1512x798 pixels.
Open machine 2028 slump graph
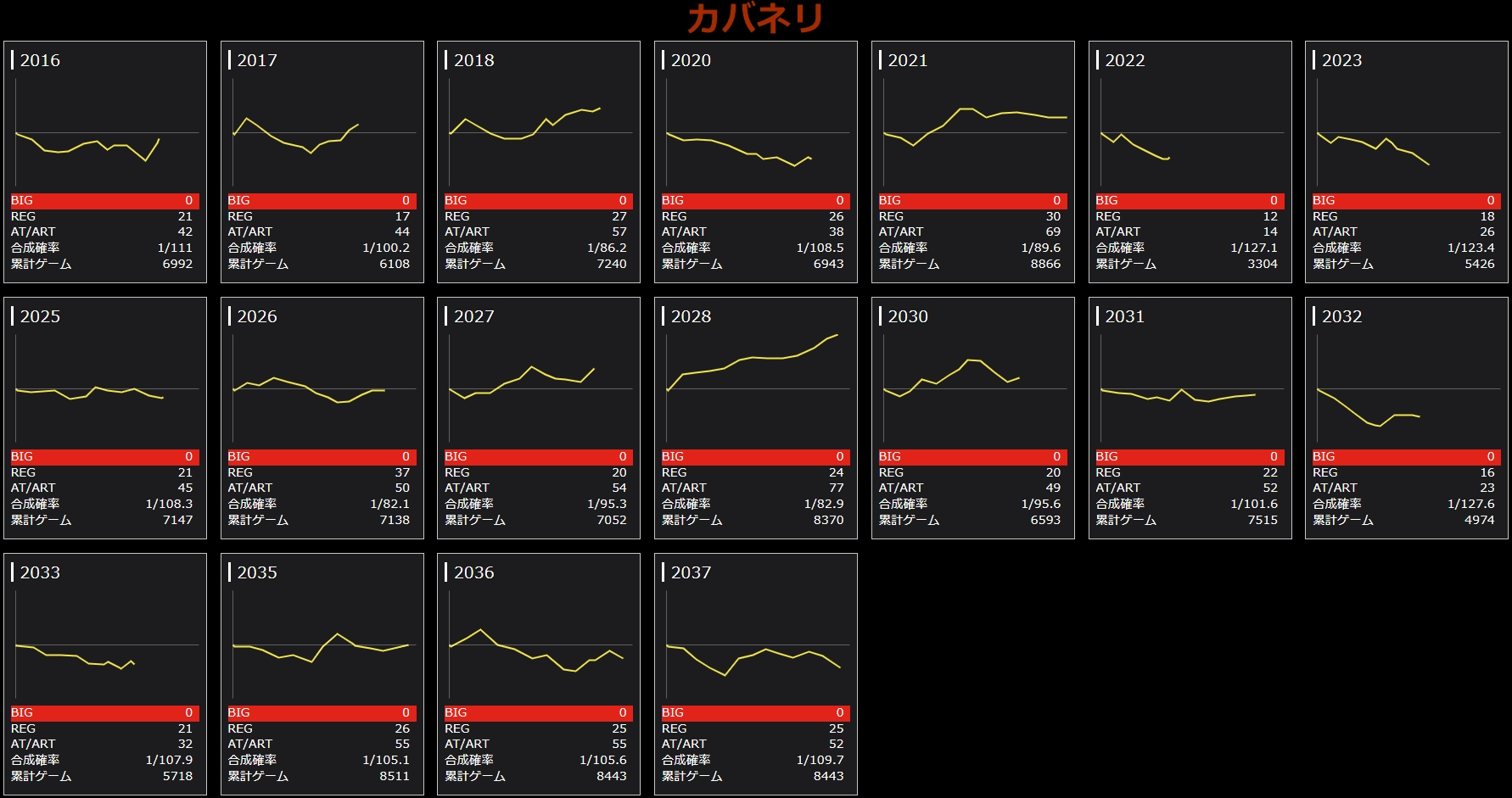coord(758,388)
